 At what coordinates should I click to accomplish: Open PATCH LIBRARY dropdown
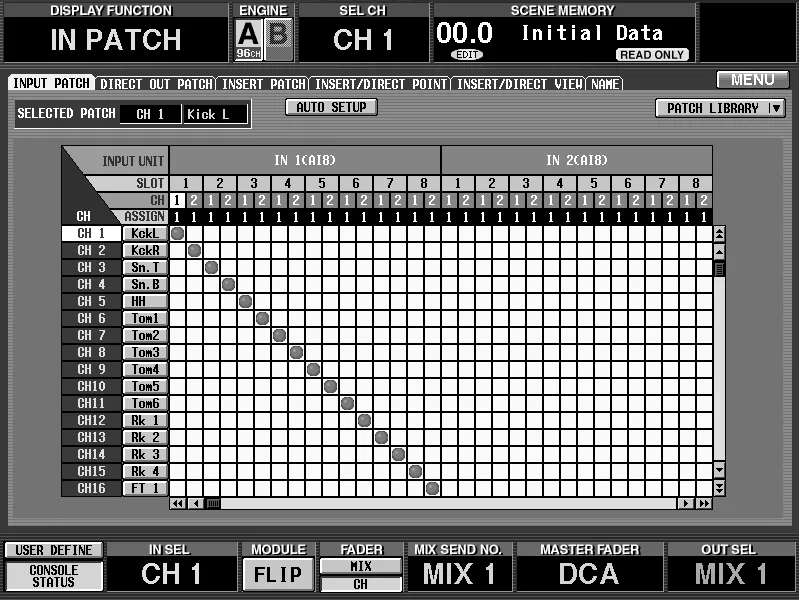pyautogui.click(x=720, y=108)
